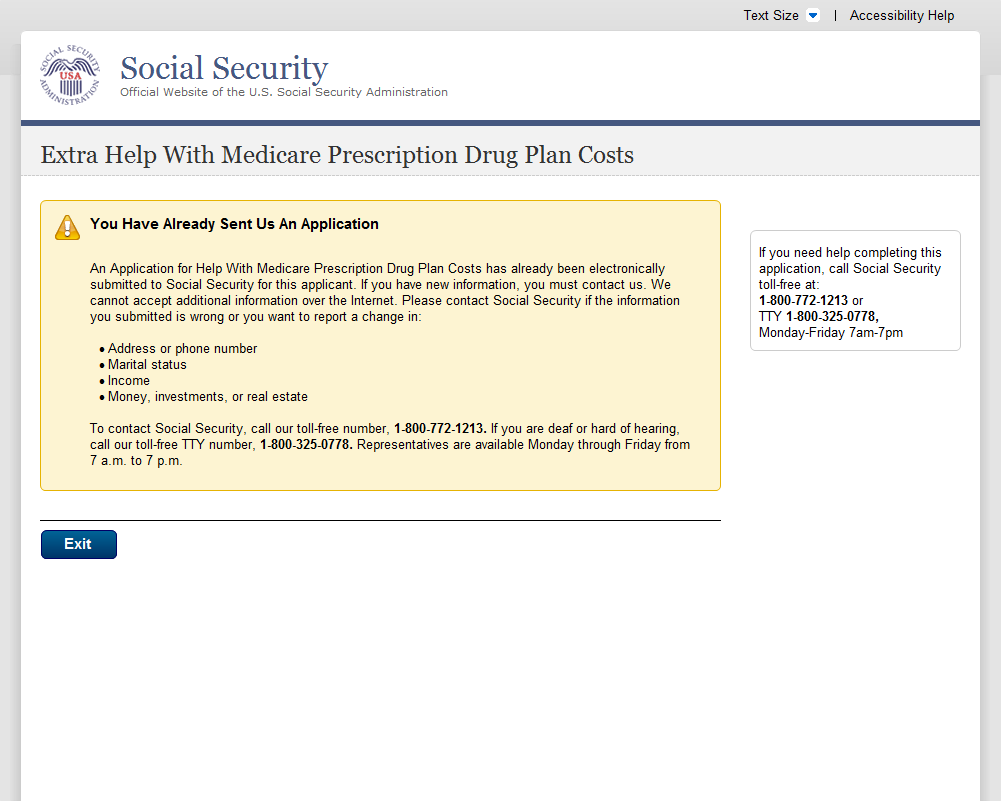Click the Address or phone number bullet

[182, 349]
